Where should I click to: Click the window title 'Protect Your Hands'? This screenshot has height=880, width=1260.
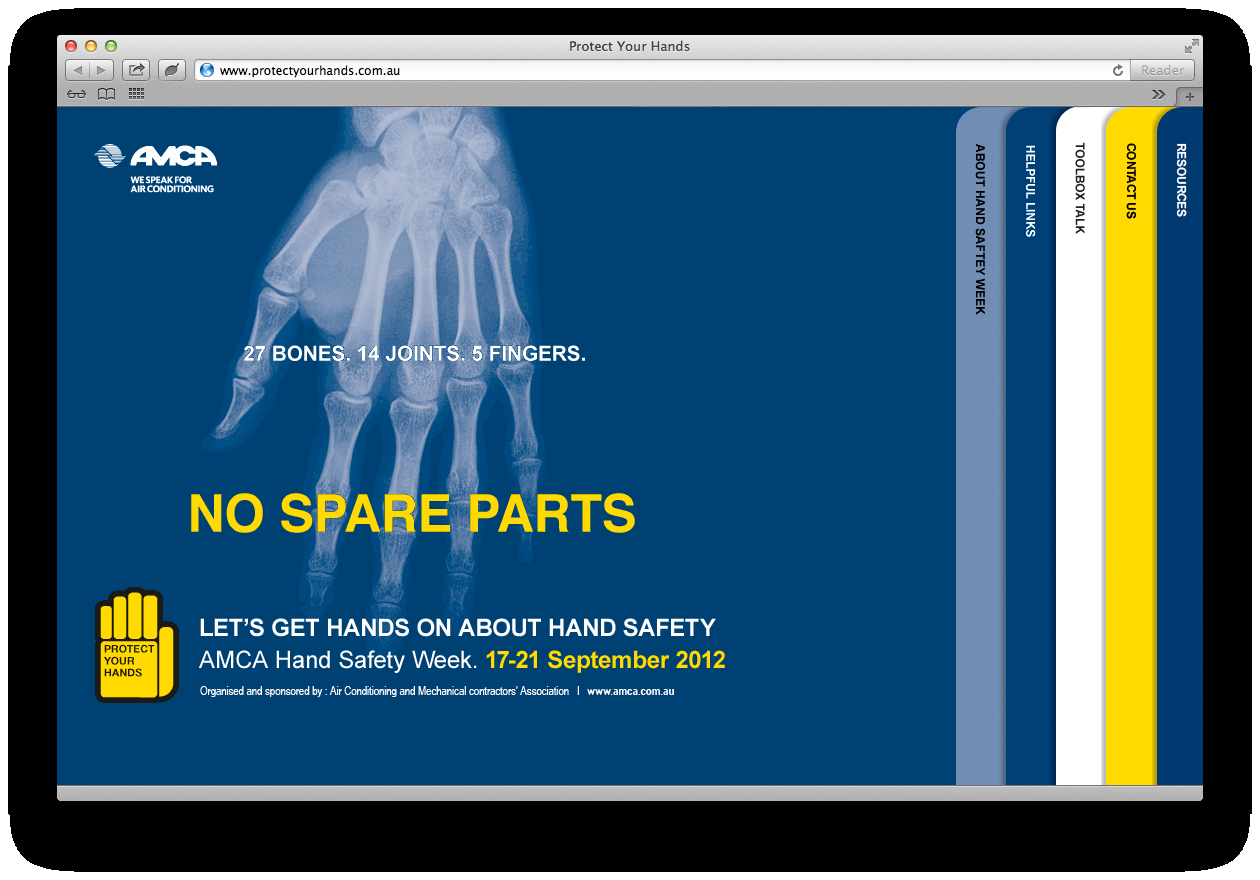click(x=629, y=46)
